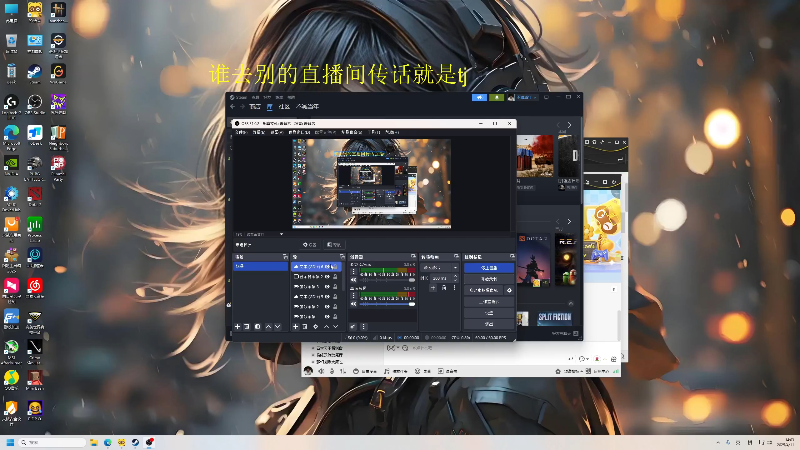
Task: Open OBS 工具 (Tools) menu
Action: (x=375, y=132)
